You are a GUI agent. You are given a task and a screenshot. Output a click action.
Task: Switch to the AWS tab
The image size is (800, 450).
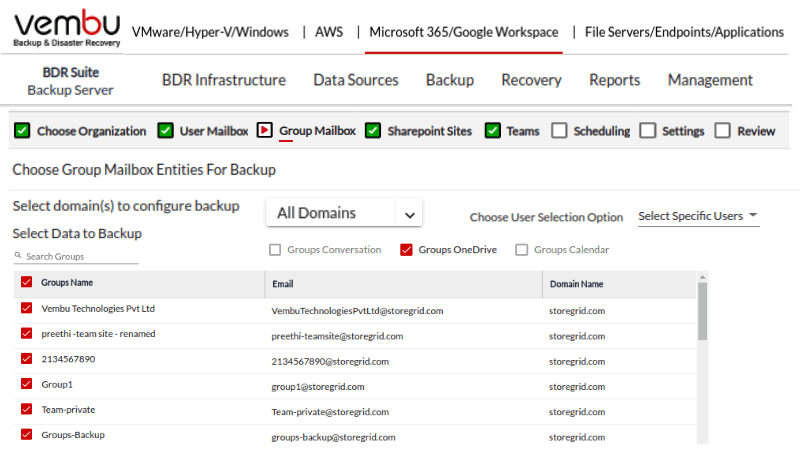tap(329, 32)
